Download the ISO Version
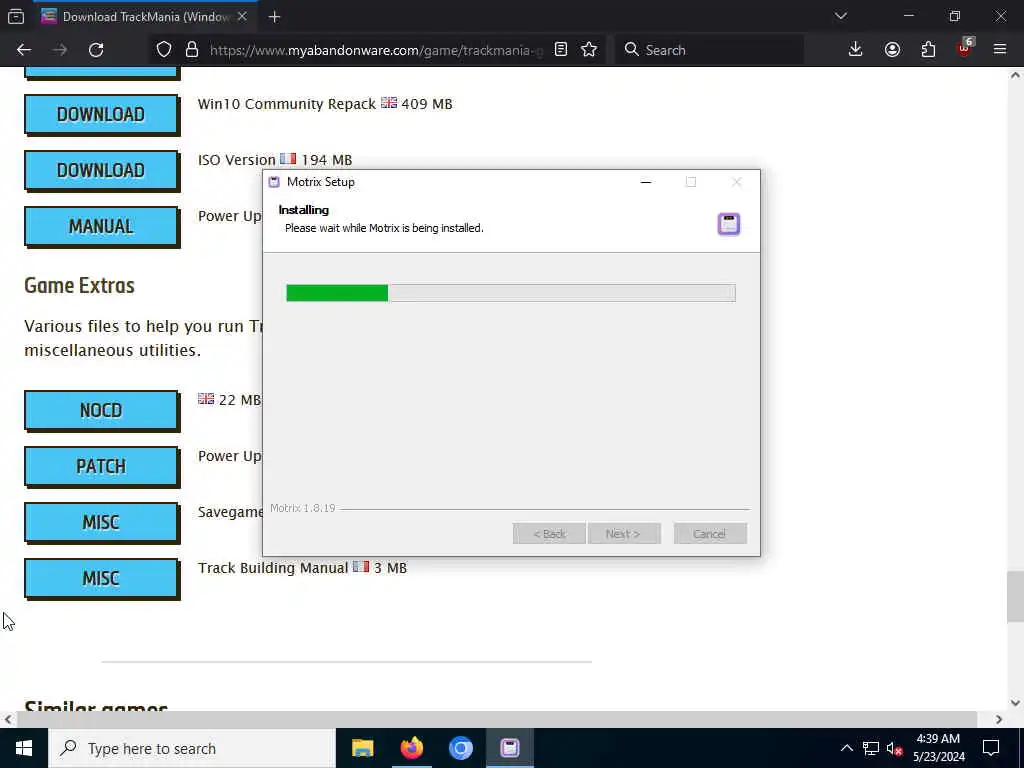This screenshot has height=768, width=1024. (x=101, y=170)
